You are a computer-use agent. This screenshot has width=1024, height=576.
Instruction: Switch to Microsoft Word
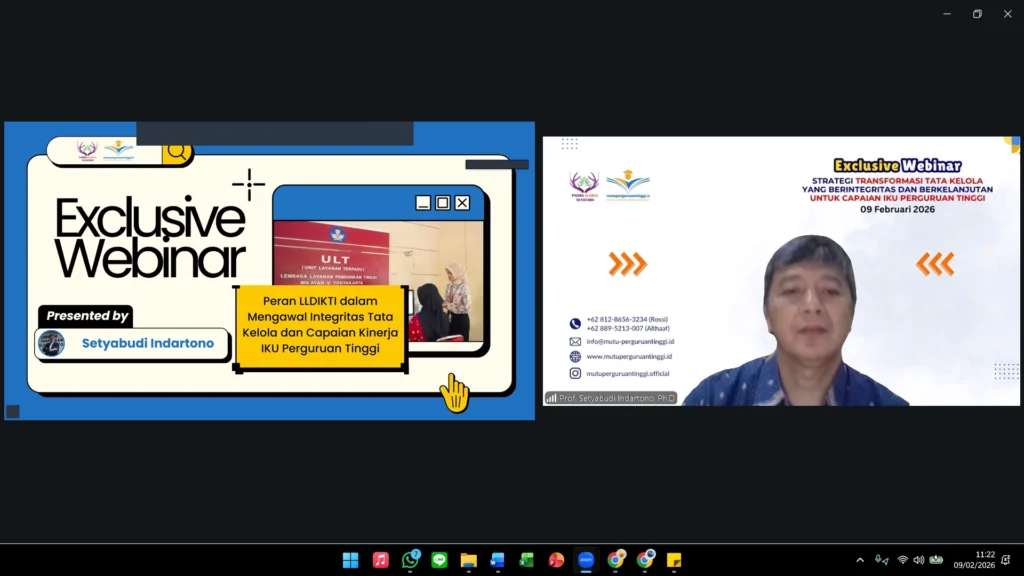[x=498, y=560]
